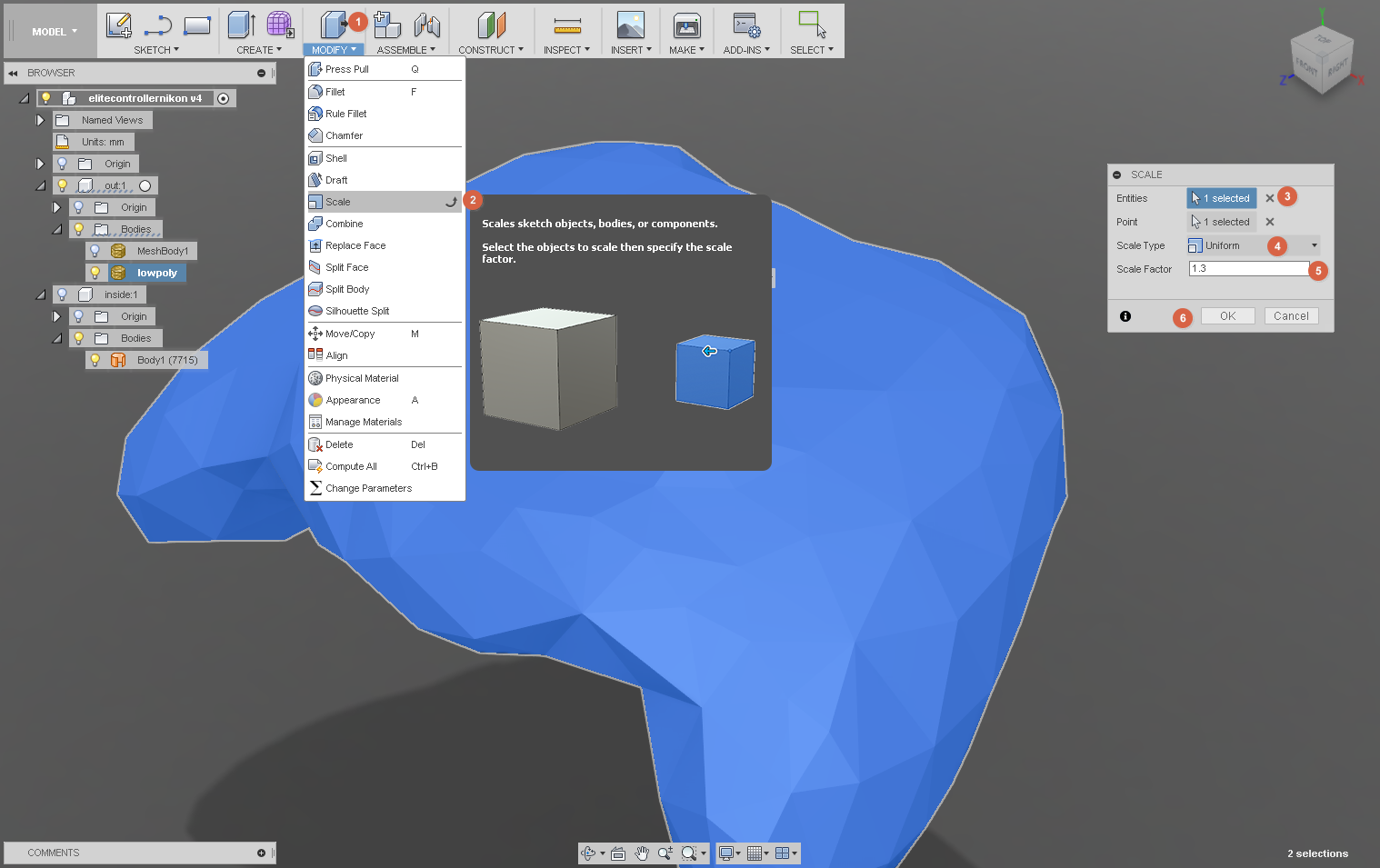
Task: Choose Change Parameters from MODIFY menu
Action: point(385,488)
